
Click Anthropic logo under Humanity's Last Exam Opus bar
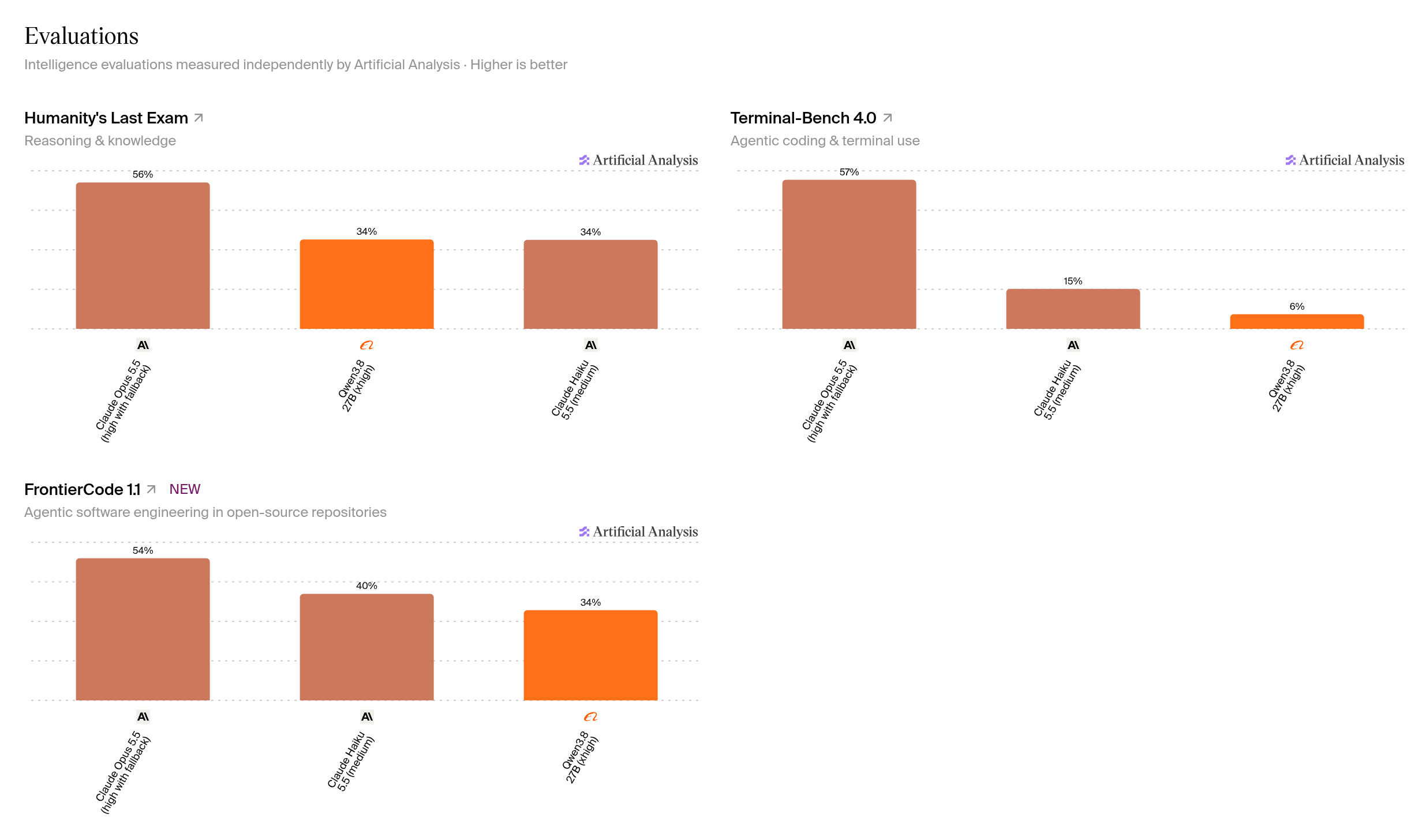point(143,345)
